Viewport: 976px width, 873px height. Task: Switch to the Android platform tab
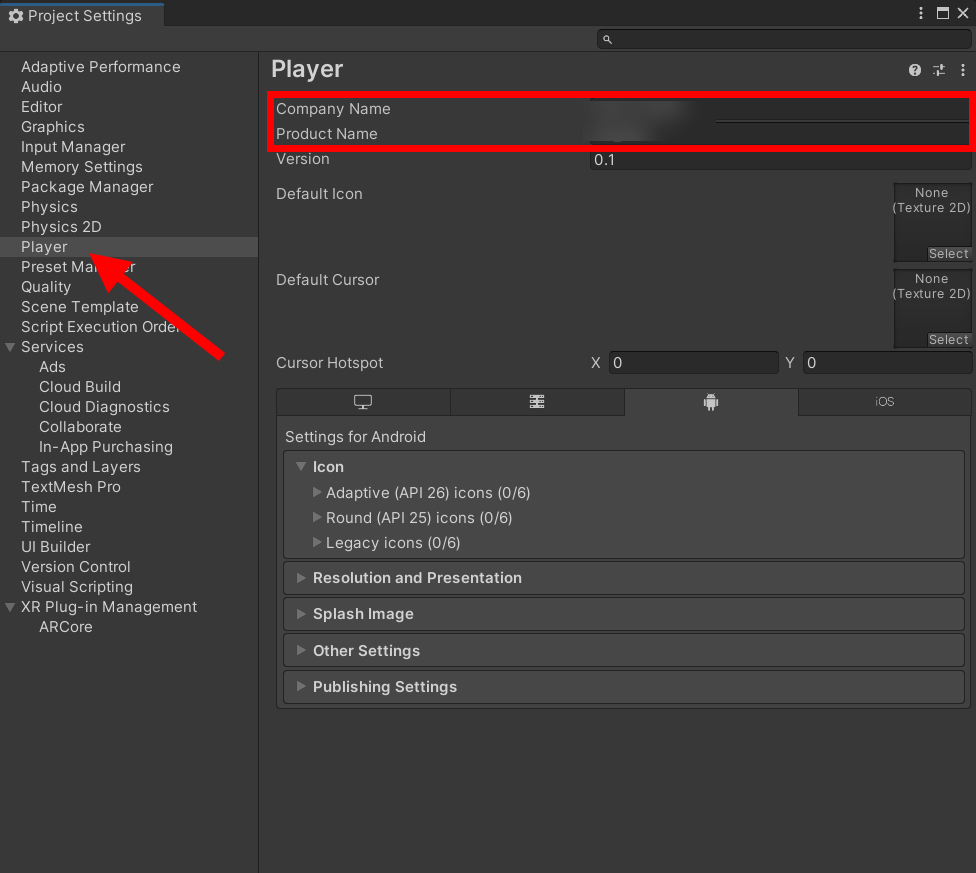(711, 402)
